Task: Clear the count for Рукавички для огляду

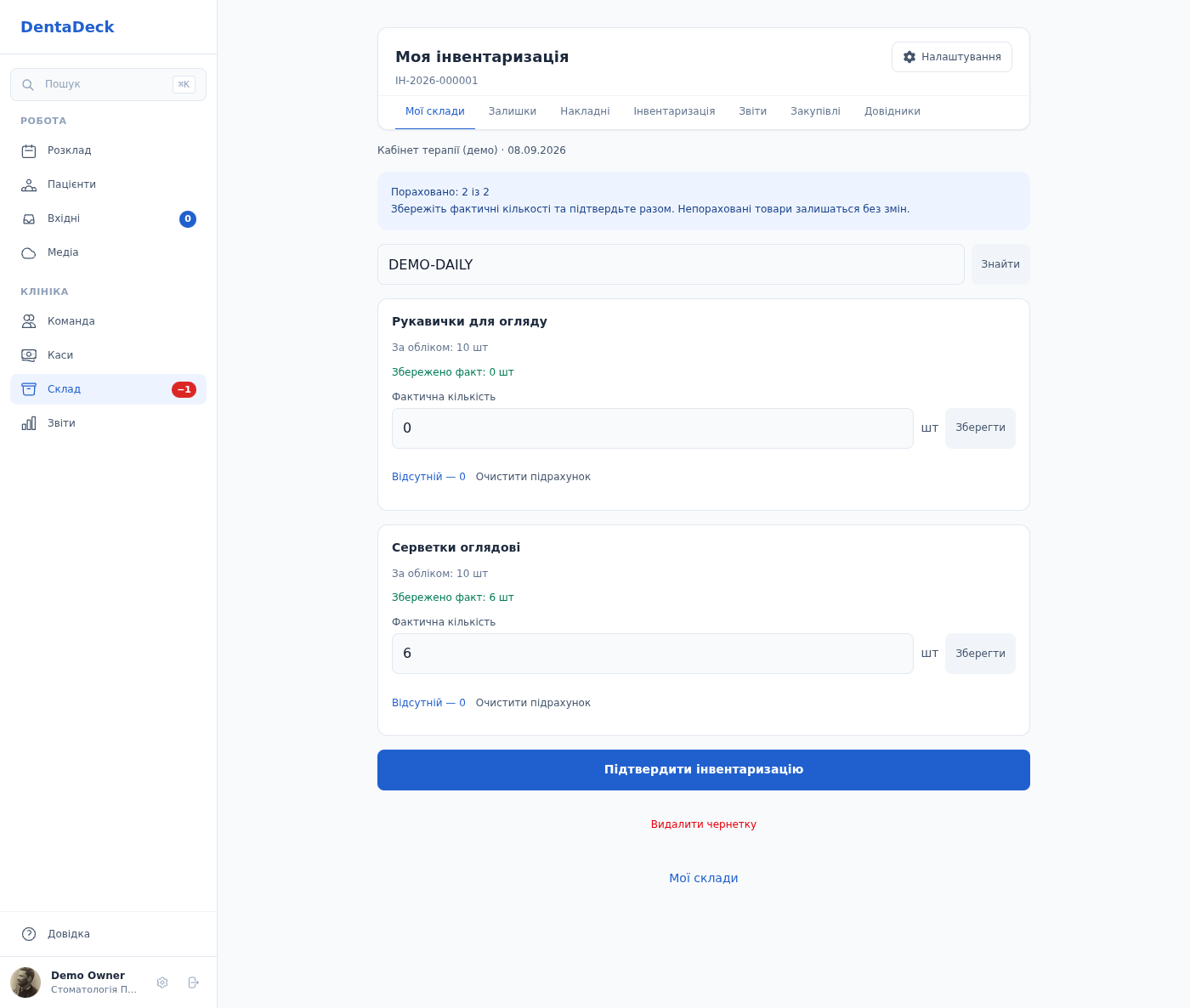Action: click(533, 477)
